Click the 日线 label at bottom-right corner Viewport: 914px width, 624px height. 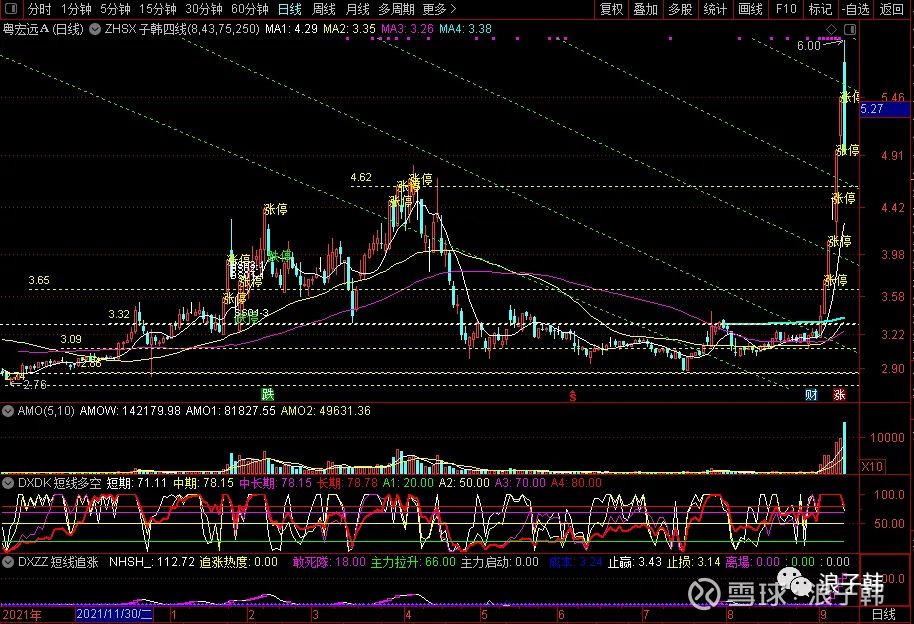884,614
